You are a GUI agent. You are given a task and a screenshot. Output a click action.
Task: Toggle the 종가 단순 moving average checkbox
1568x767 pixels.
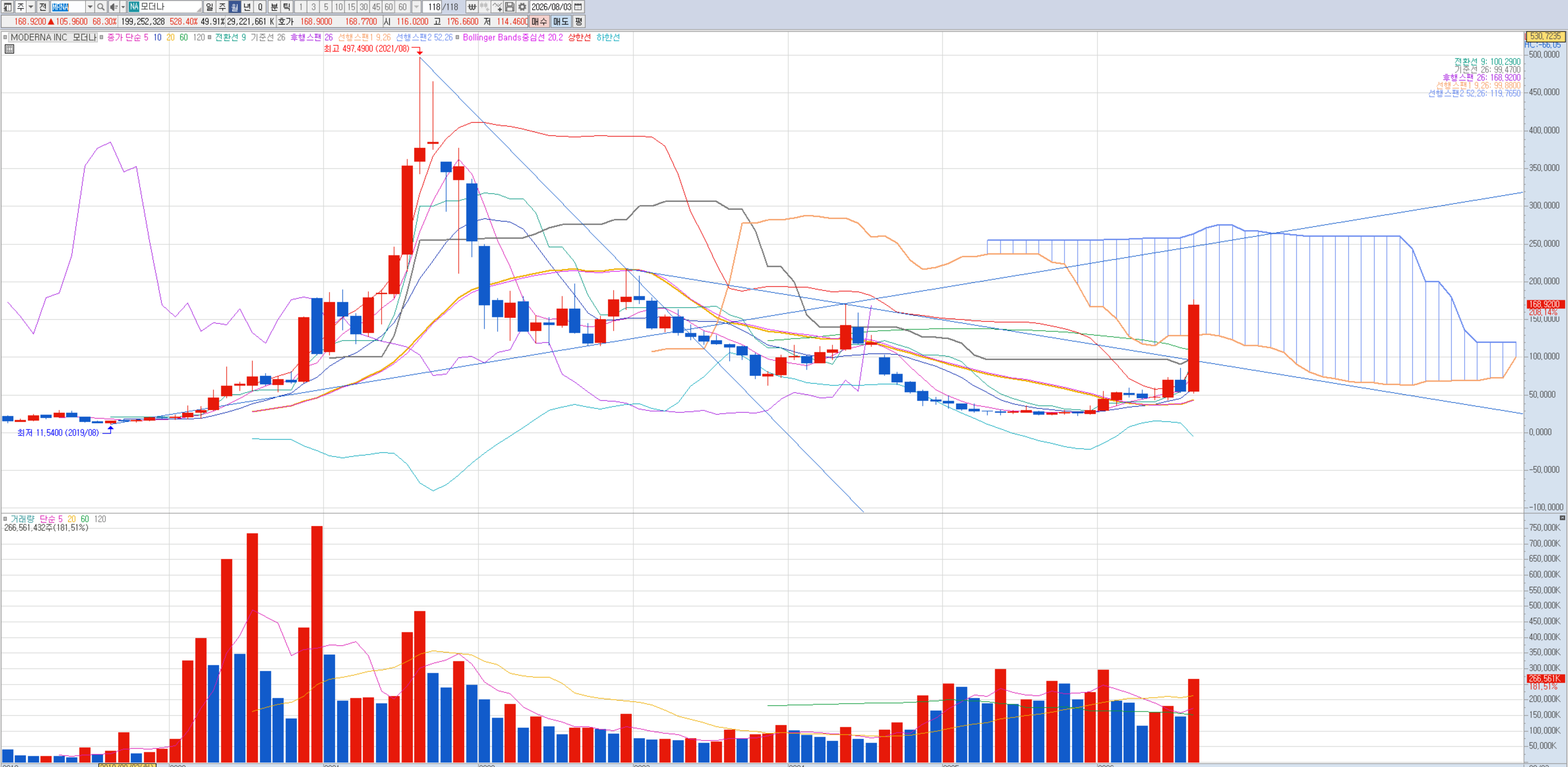(x=102, y=37)
